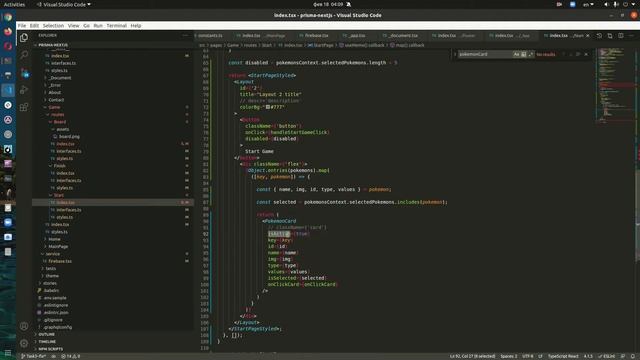Expand the About folder
This screenshot has height=360, width=640.
click(54, 92)
